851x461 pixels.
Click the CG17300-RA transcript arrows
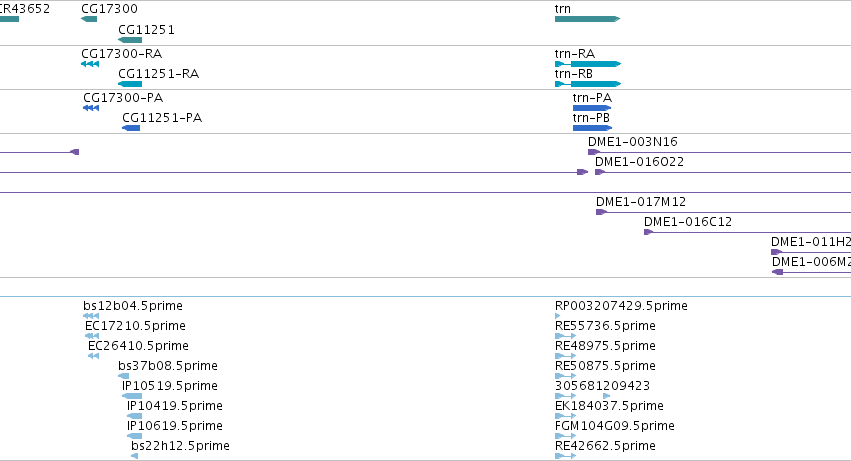click(90, 64)
